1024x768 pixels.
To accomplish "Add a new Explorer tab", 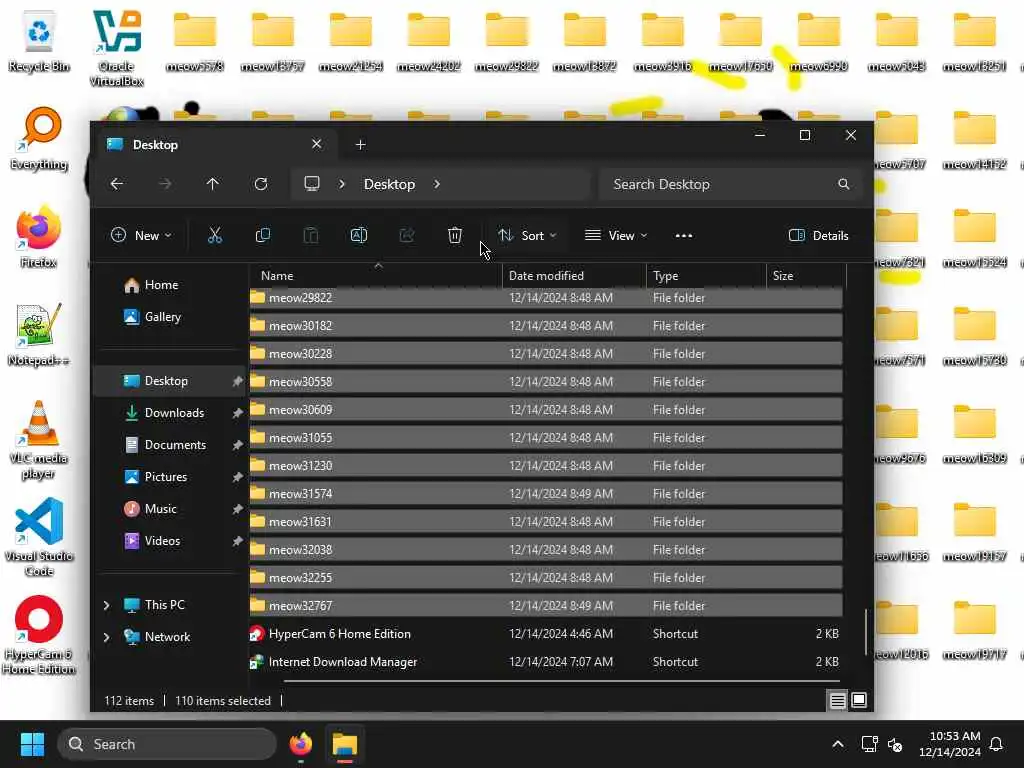I will [x=360, y=144].
